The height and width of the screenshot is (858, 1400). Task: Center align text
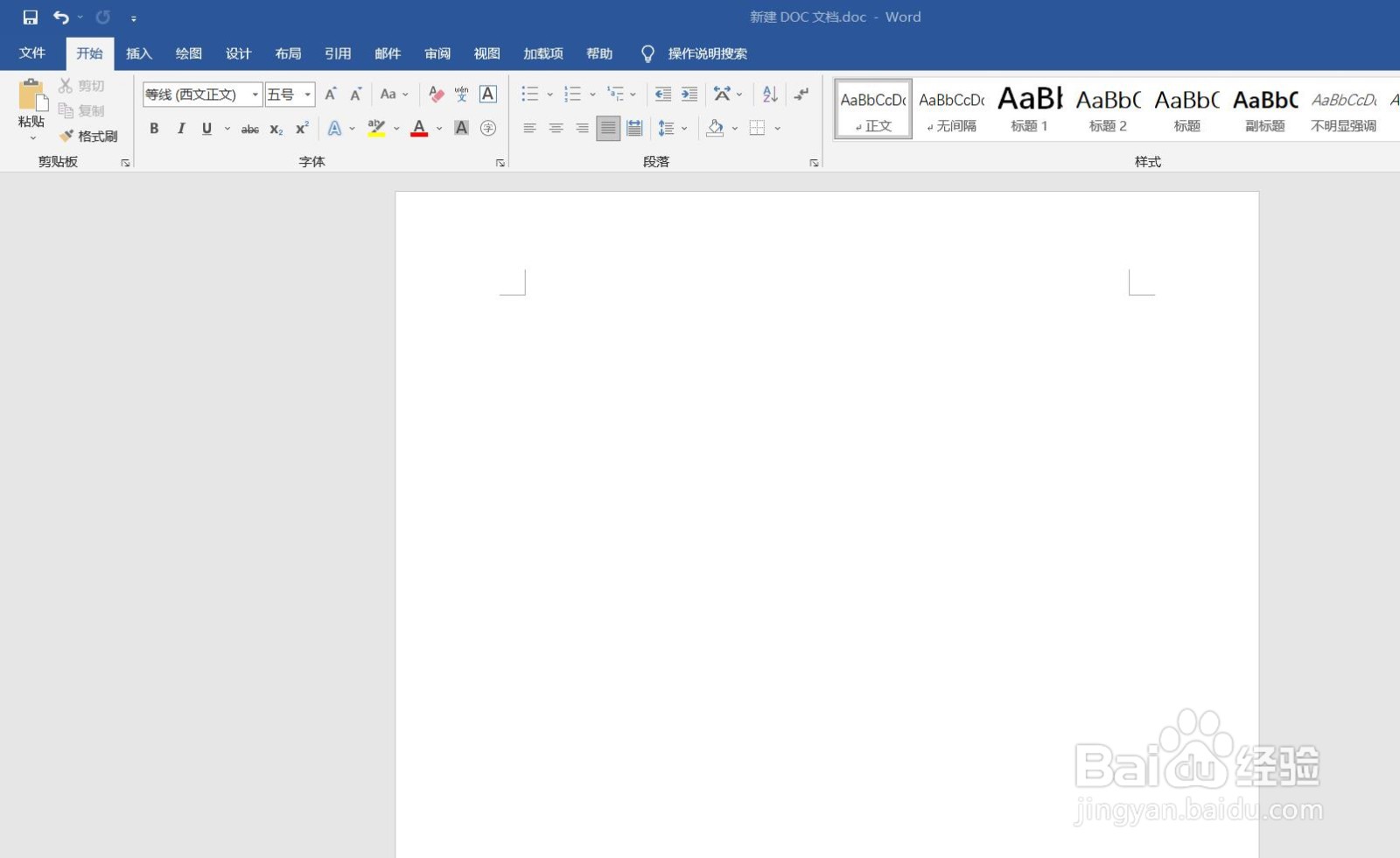556,129
